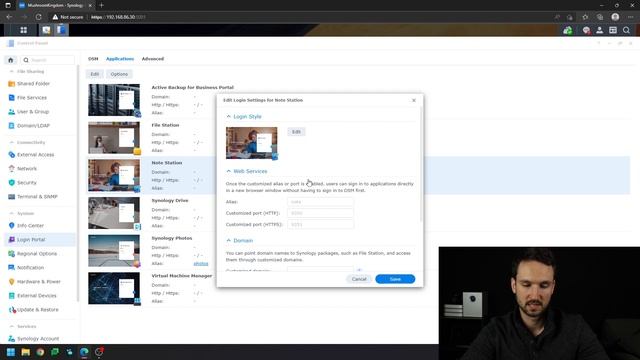Image resolution: width=640 pixels, height=360 pixels.
Task: Open the DSM widgets panel icon
Action: [613, 30]
